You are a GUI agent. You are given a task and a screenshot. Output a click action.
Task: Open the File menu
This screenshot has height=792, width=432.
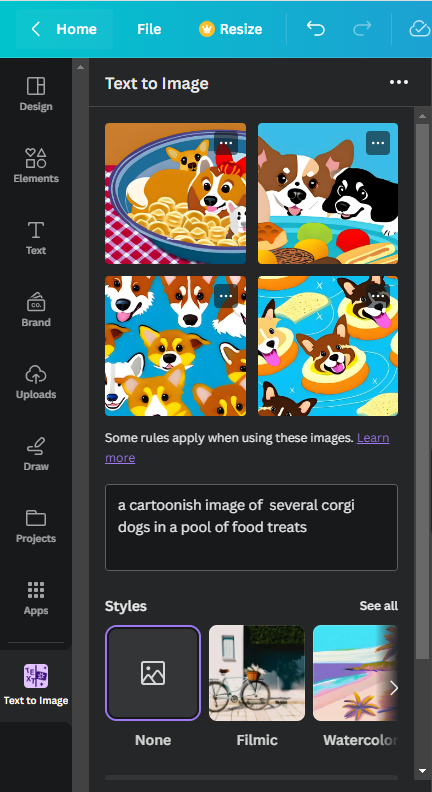coord(149,29)
